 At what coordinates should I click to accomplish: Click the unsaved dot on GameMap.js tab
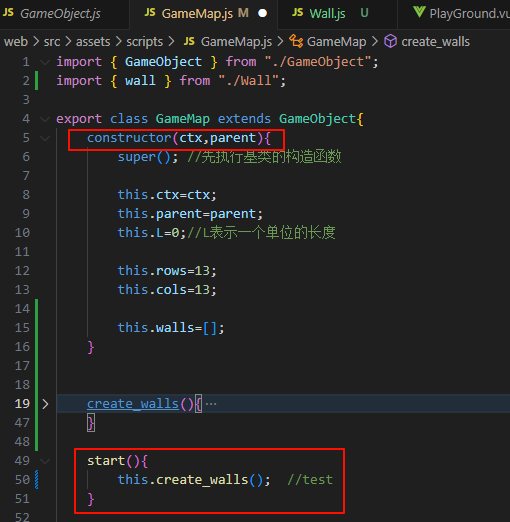(x=263, y=13)
